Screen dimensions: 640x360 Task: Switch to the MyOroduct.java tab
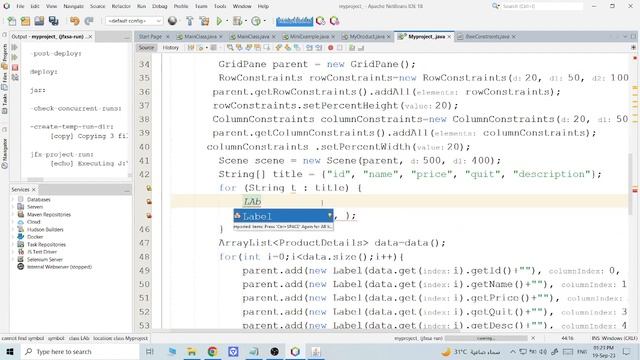point(367,37)
